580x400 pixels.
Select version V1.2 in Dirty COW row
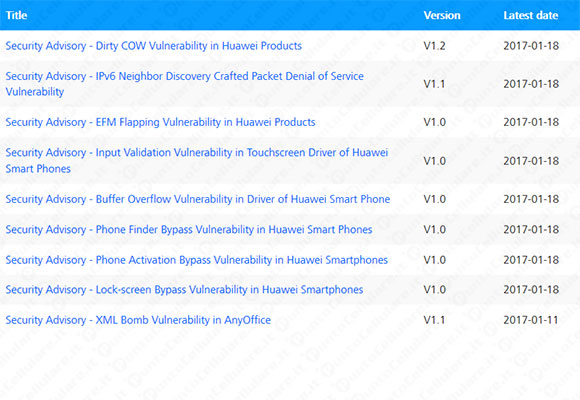tap(435, 46)
